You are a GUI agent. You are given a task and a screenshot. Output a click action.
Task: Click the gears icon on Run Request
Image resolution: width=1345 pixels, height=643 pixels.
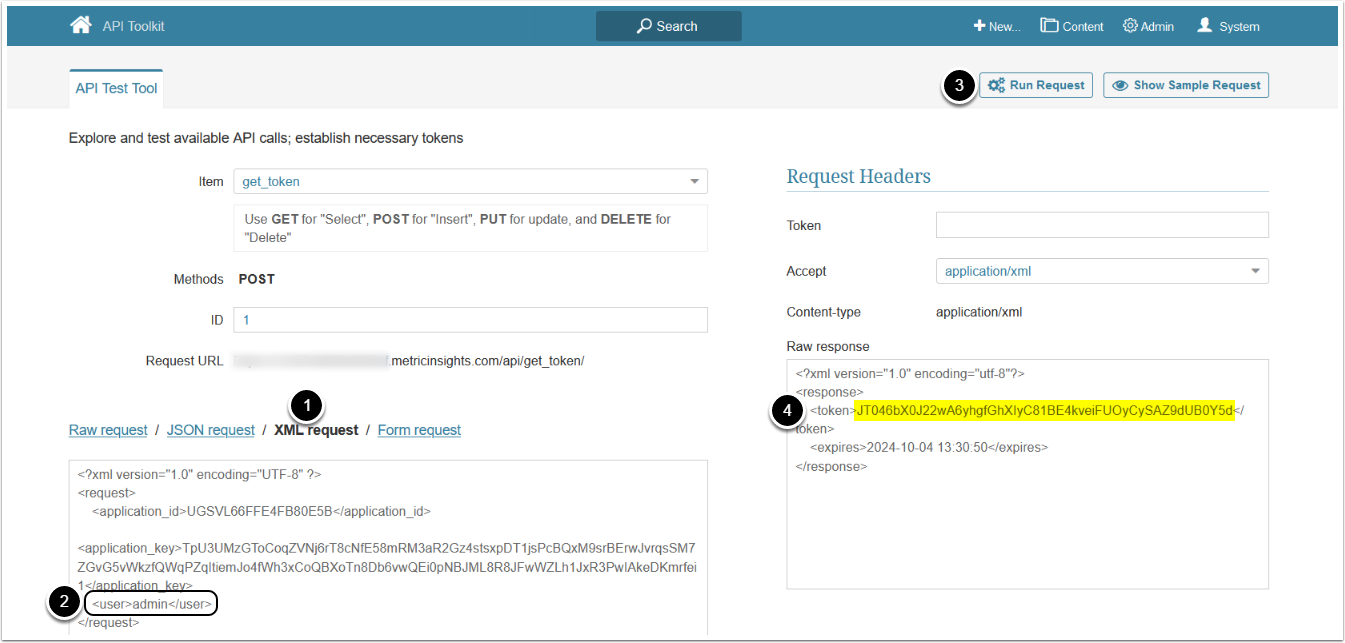996,85
